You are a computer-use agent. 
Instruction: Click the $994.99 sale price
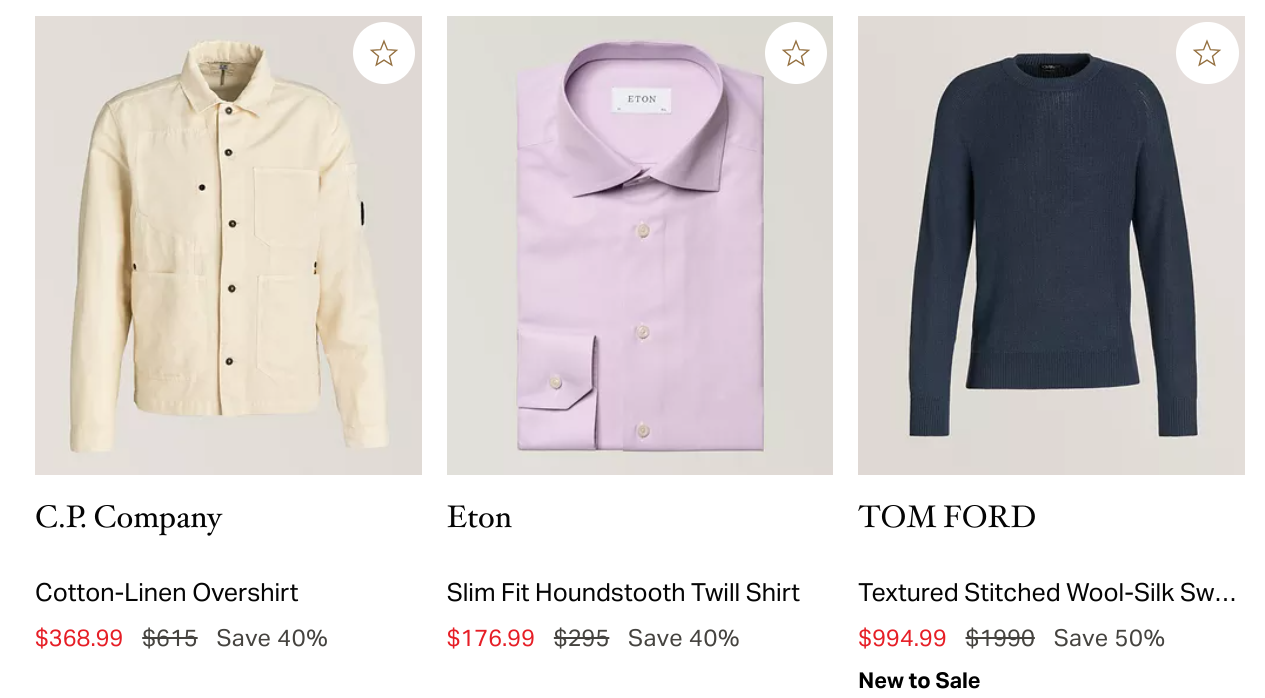(902, 638)
